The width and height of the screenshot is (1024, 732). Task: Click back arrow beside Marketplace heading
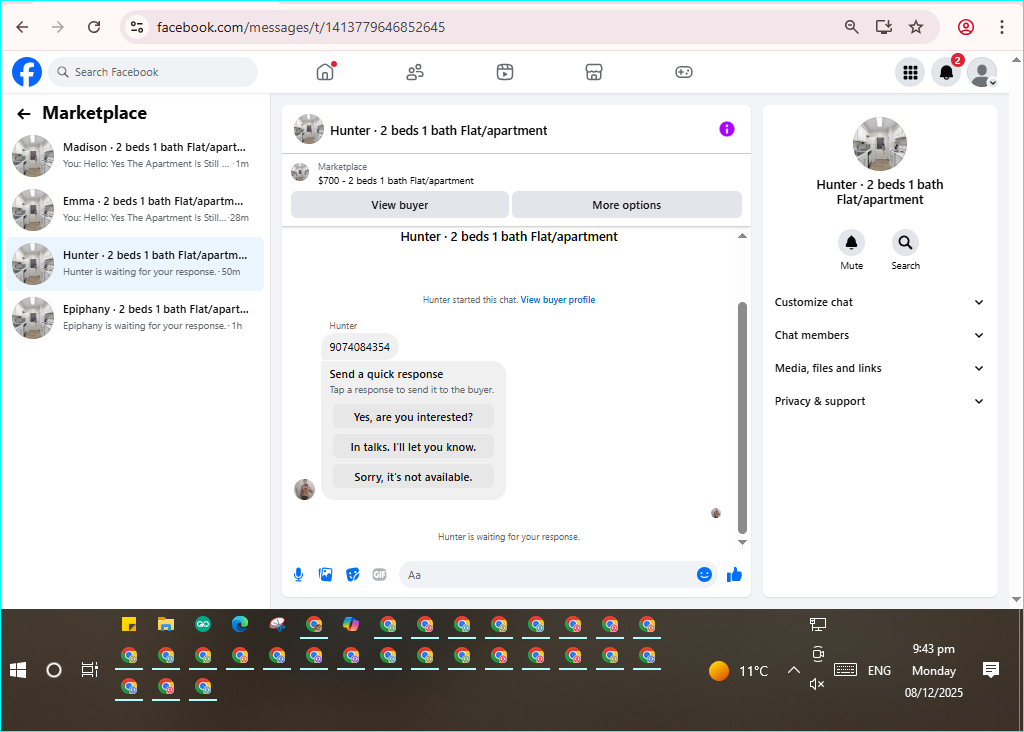pos(24,114)
